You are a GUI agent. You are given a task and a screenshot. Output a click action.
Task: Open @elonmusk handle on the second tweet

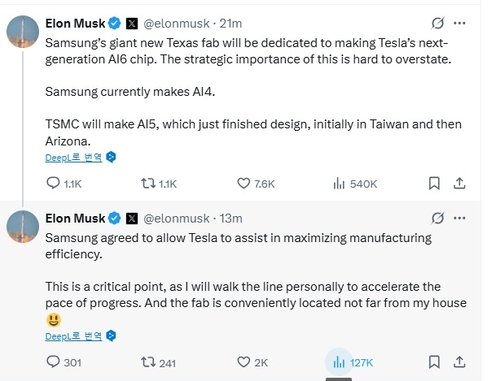176,218
